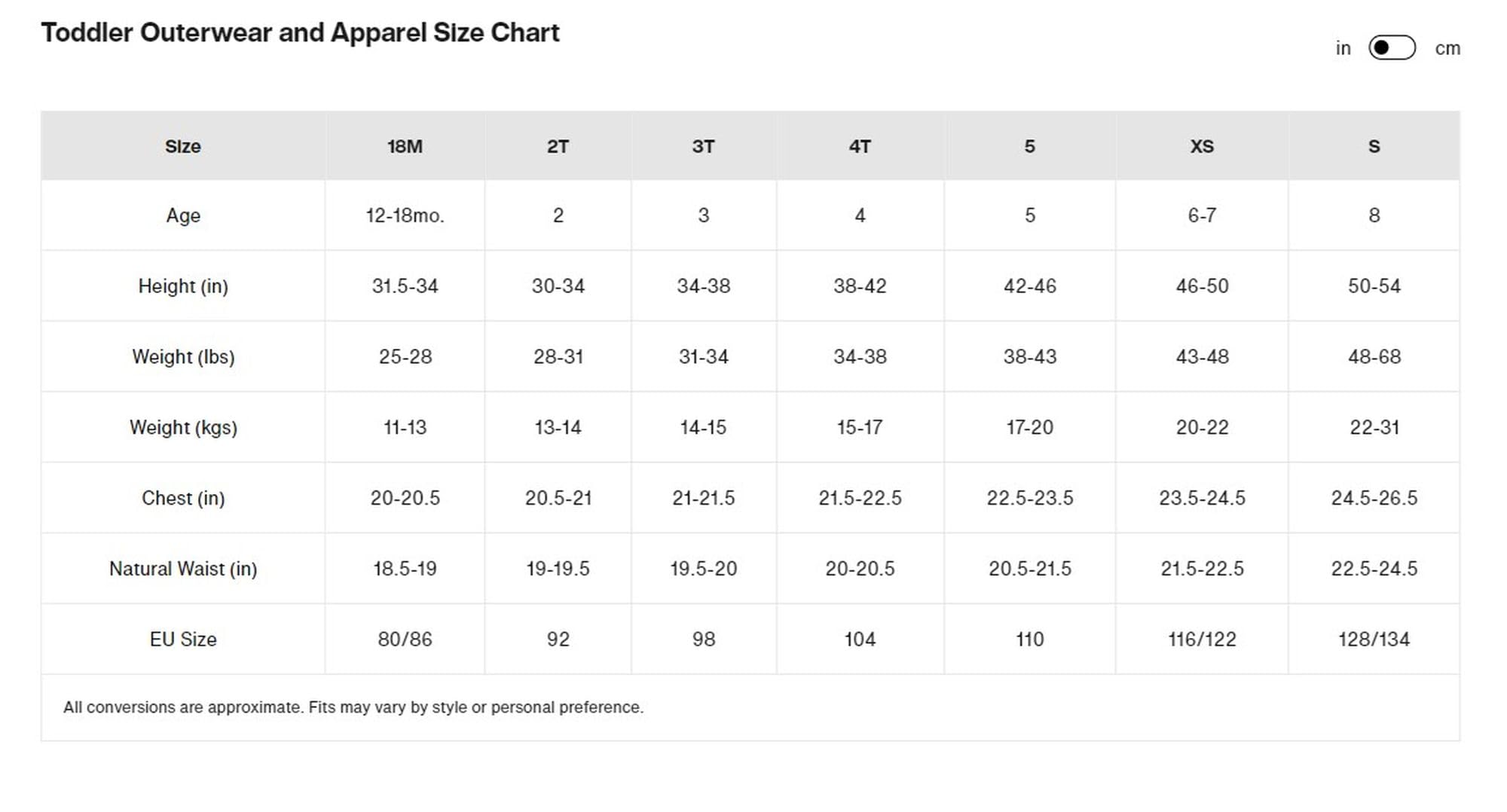1507x812 pixels.
Task: Click the Size header cell
Action: pyautogui.click(x=183, y=146)
